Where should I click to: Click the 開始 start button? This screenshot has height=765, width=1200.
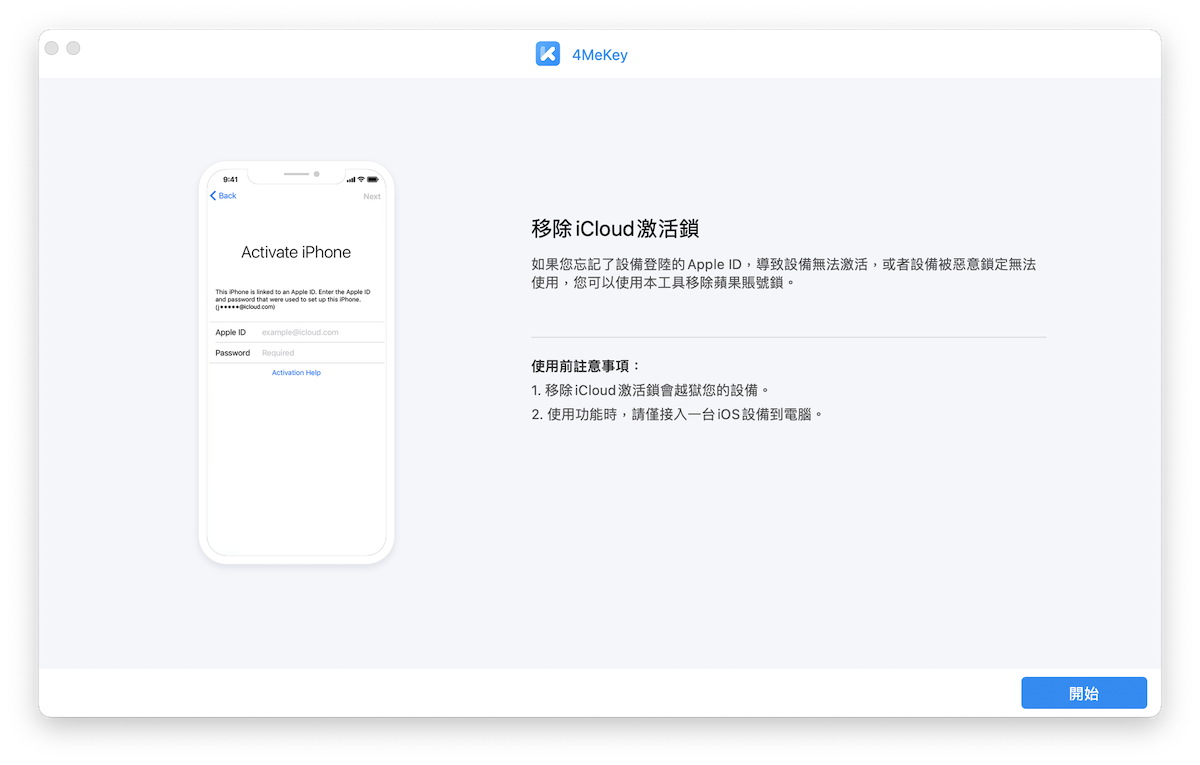[1084, 693]
